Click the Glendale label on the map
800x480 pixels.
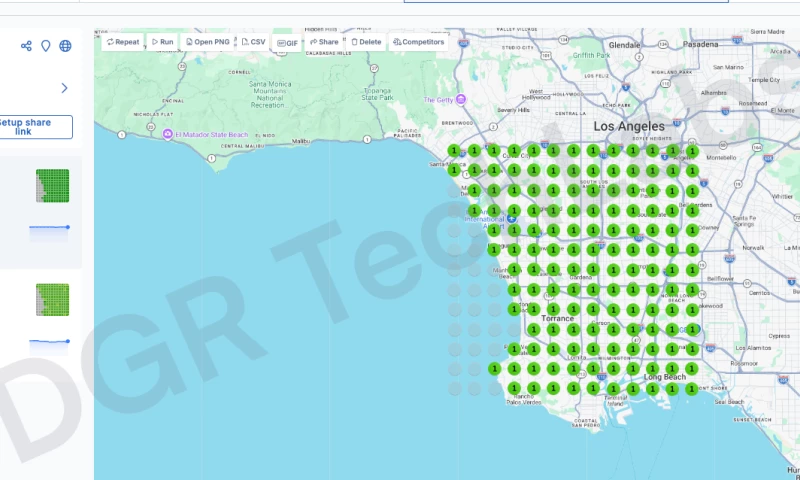pyautogui.click(x=624, y=45)
